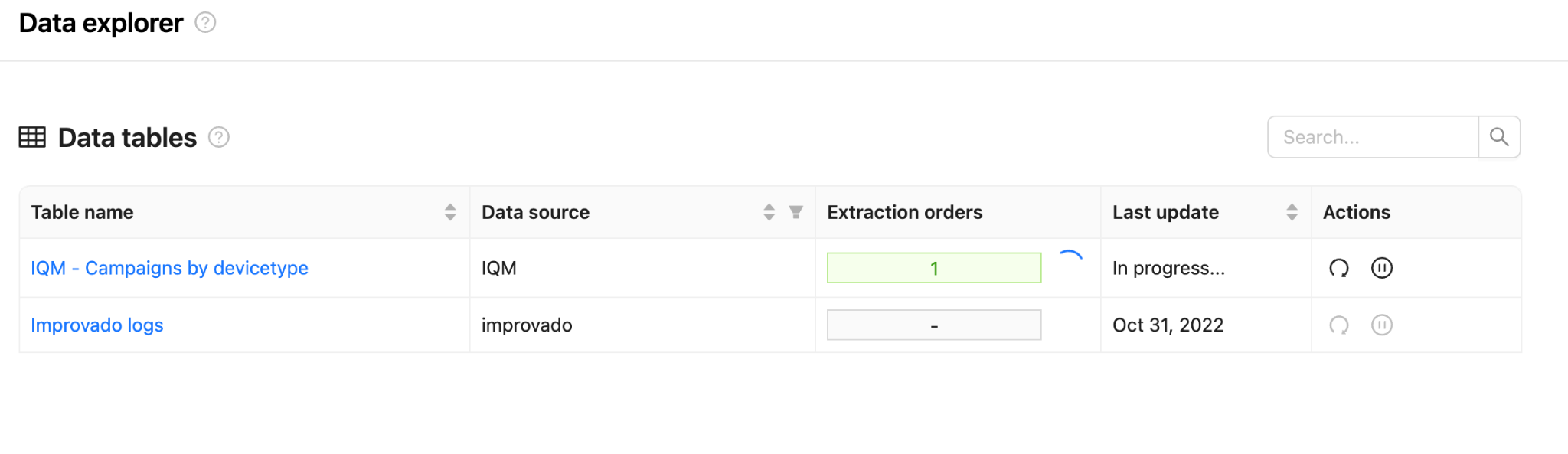
Task: Click pause icon for Improvado logs row
Action: [1381, 325]
